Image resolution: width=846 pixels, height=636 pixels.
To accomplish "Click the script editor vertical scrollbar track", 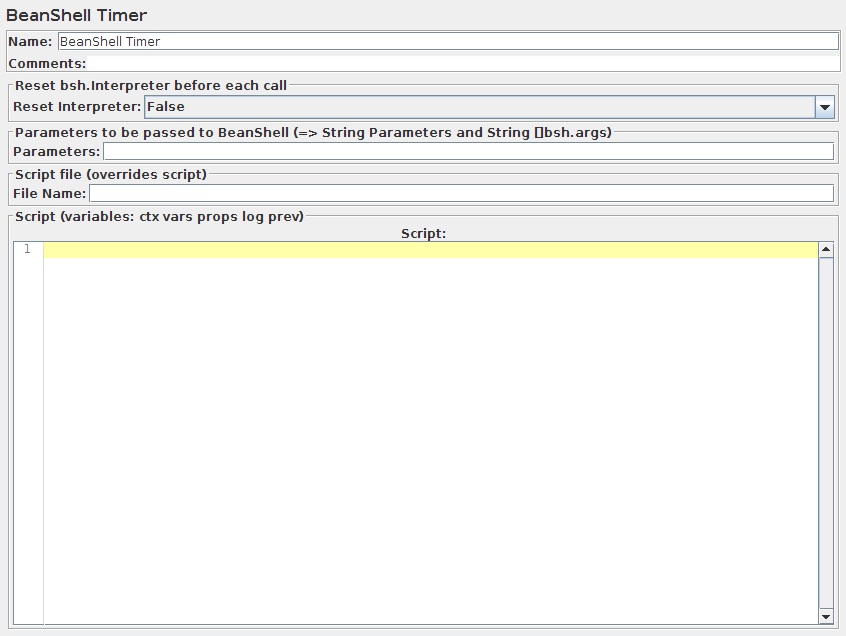I will [826, 430].
